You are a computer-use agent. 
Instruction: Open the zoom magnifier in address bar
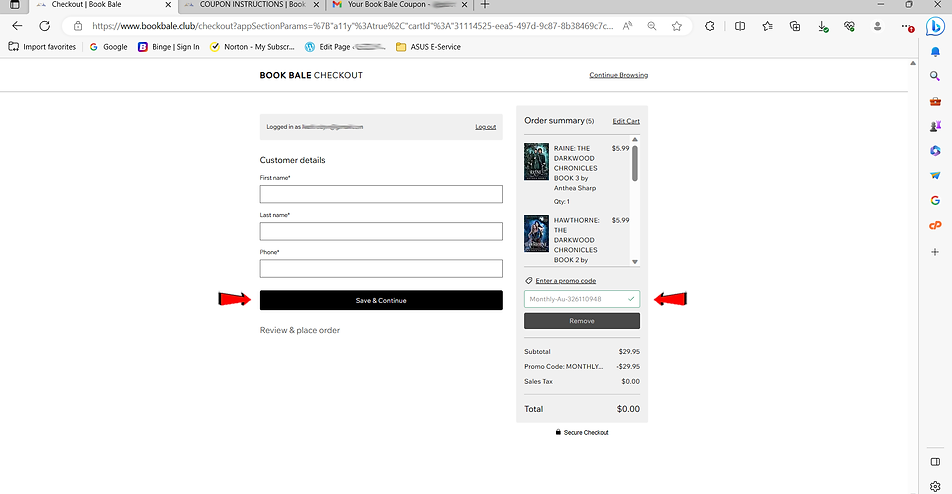tap(651, 26)
